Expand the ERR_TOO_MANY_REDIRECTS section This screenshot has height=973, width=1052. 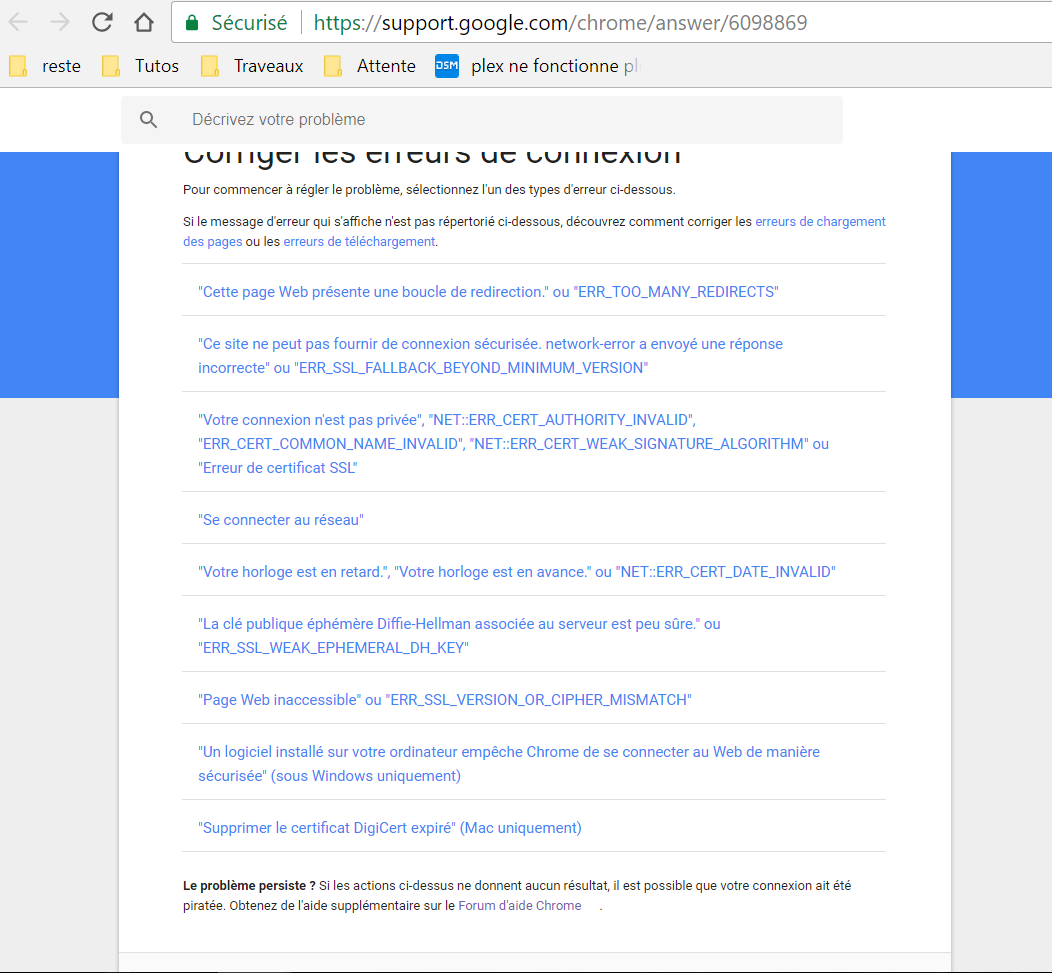pyautogui.click(x=534, y=292)
